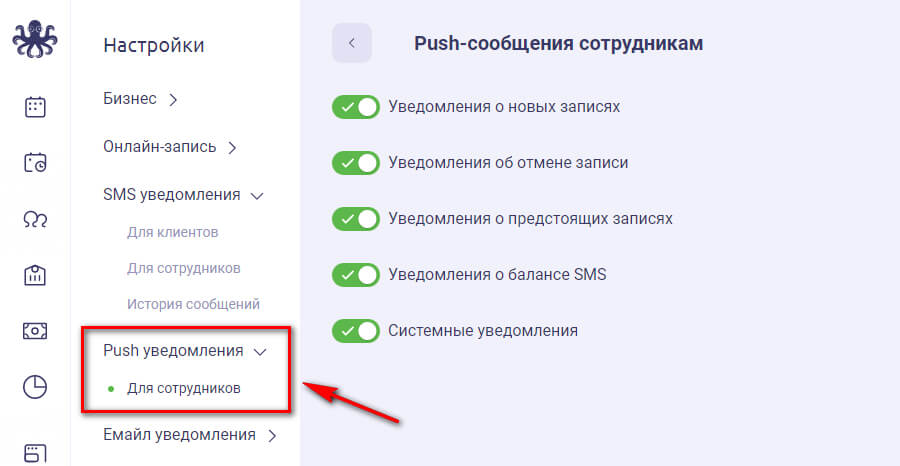Screen dimensions: 900x466
Task: Open the calendar-with-clock schedule icon
Action: (35, 162)
